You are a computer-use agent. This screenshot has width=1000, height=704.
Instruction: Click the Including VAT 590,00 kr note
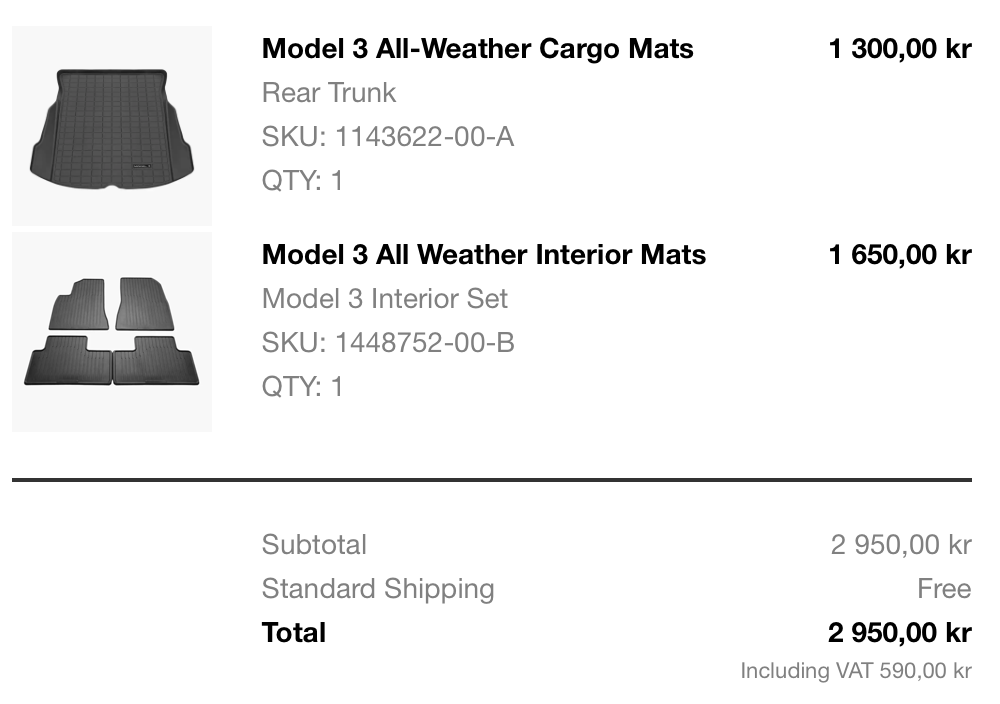pyautogui.click(x=856, y=671)
